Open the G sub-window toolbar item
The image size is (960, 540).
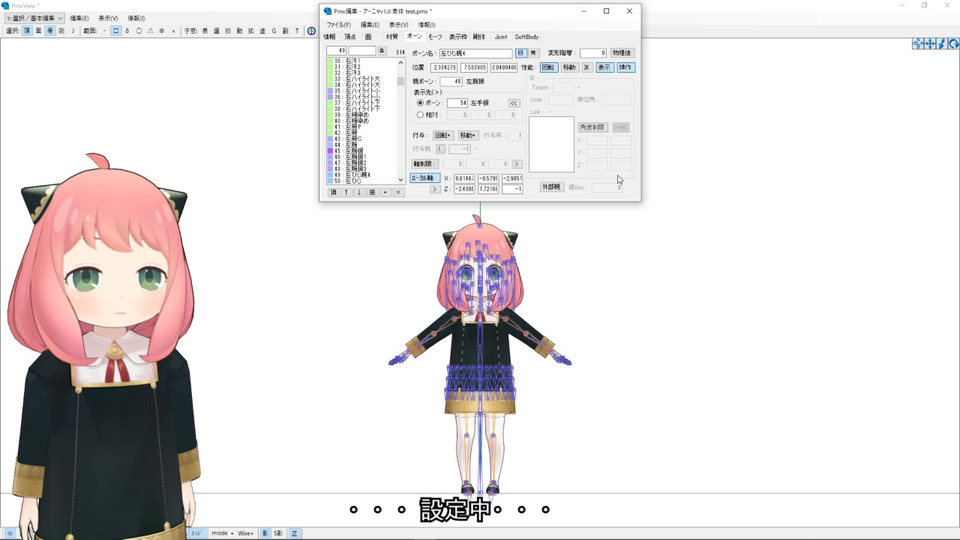pyautogui.click(x=274, y=31)
